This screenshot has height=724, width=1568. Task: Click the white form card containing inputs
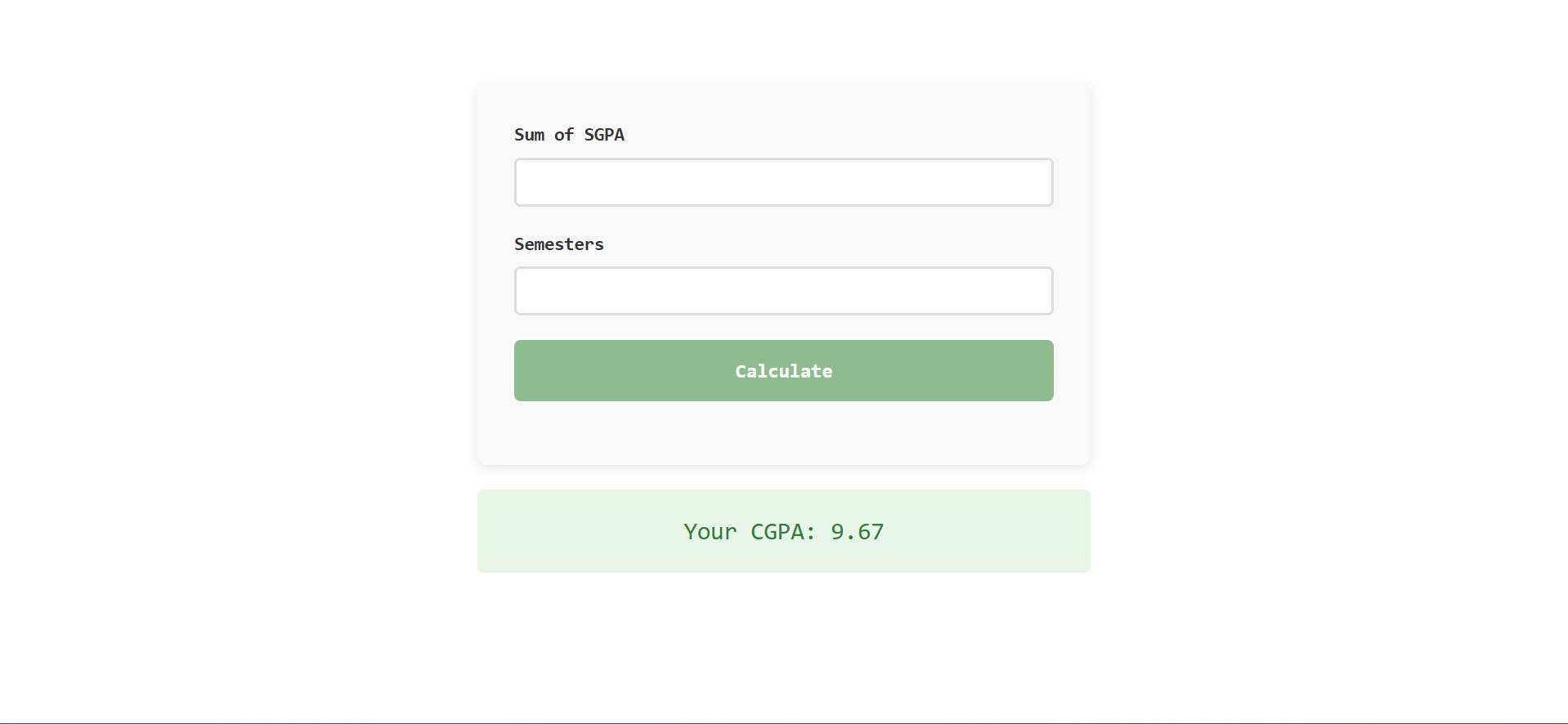pos(782,433)
